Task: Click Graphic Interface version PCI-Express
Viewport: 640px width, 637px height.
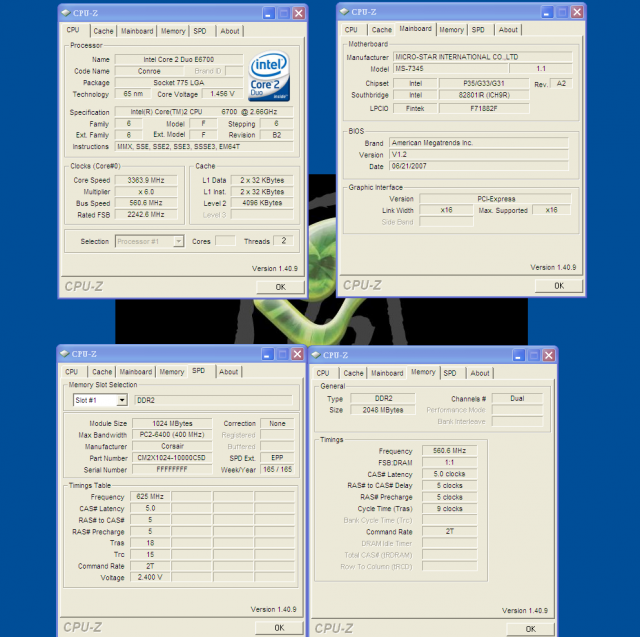Action: (x=496, y=199)
